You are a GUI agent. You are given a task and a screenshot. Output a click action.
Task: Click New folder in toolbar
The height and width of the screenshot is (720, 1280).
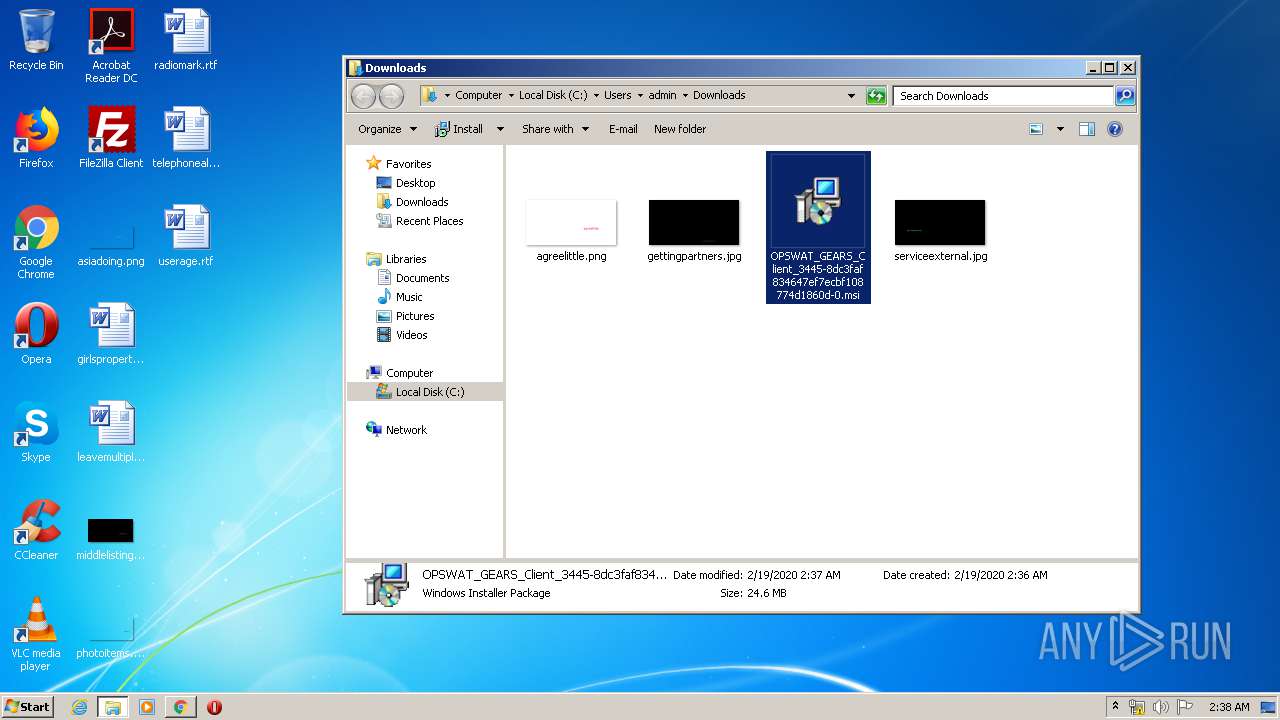680,129
